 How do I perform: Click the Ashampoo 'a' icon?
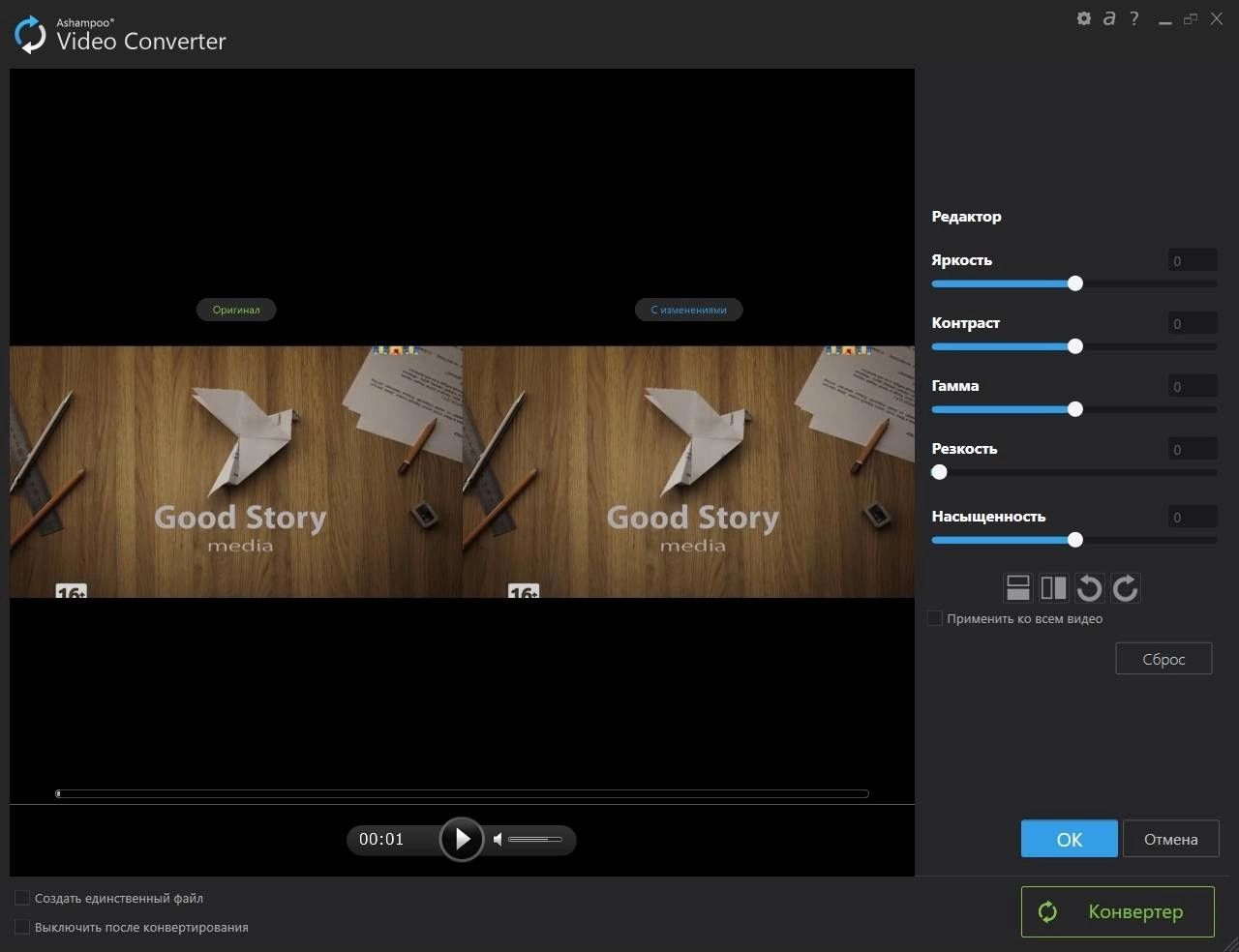coord(1109,18)
